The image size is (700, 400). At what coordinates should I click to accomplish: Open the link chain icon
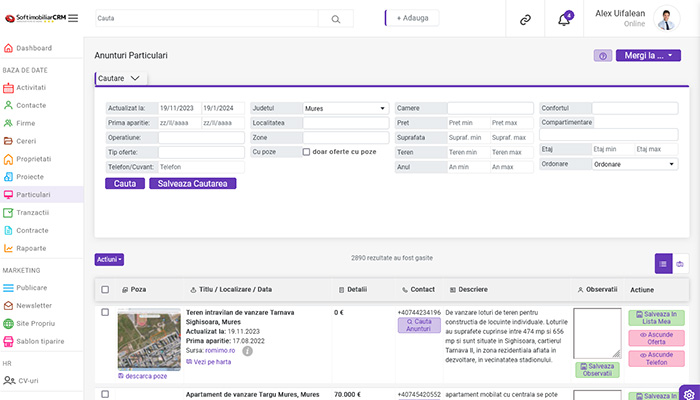pyautogui.click(x=525, y=19)
